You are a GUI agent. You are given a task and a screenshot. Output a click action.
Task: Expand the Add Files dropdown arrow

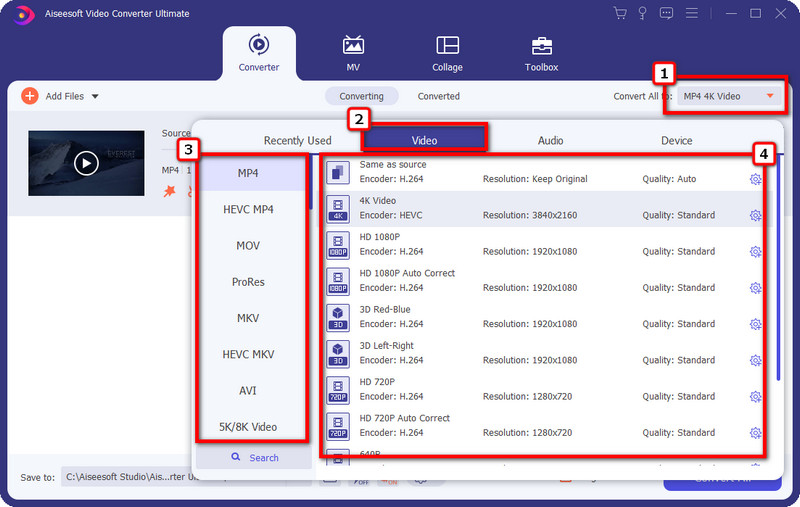click(x=95, y=97)
